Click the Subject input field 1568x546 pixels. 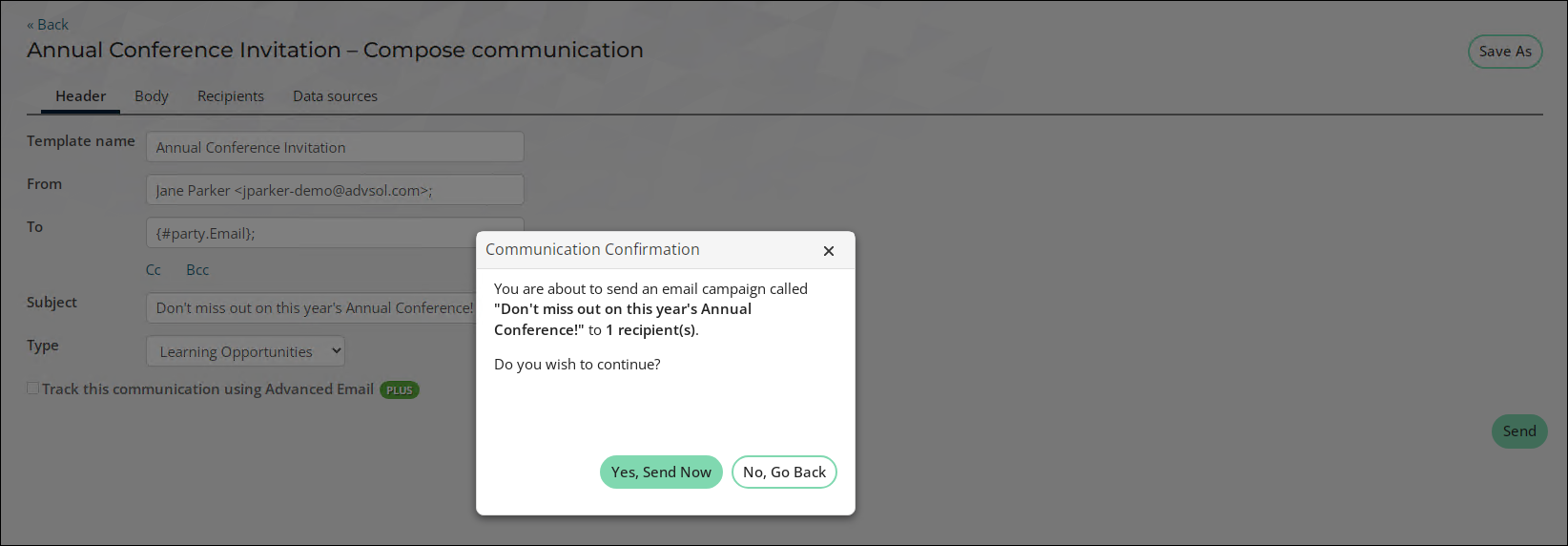pyautogui.click(x=311, y=308)
